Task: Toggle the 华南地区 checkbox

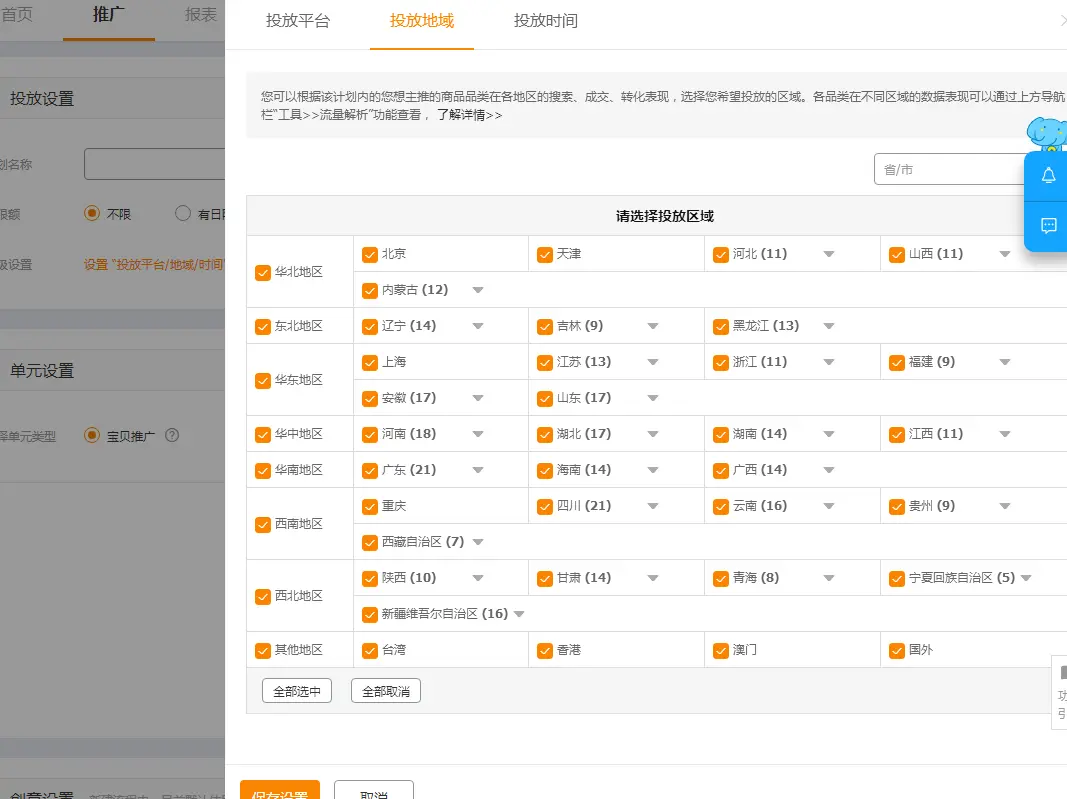Action: 263,470
